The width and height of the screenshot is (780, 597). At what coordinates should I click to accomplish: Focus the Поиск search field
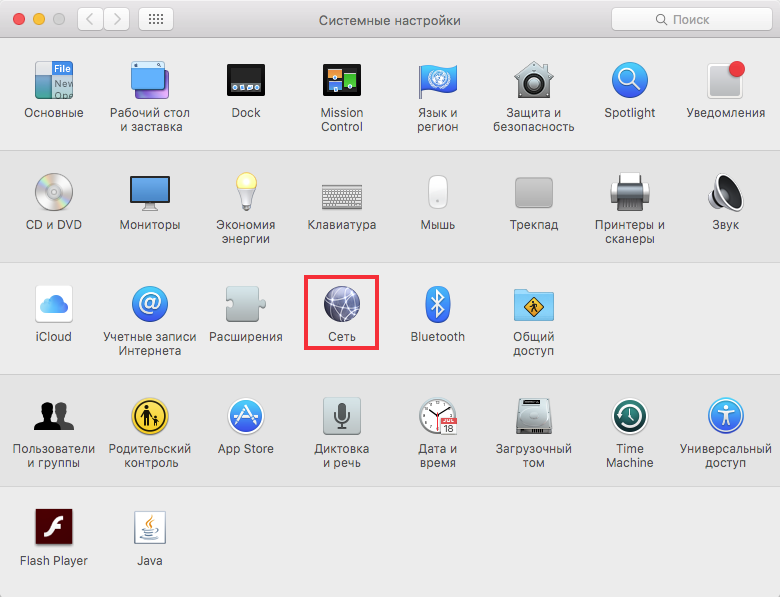pyautogui.click(x=691, y=19)
